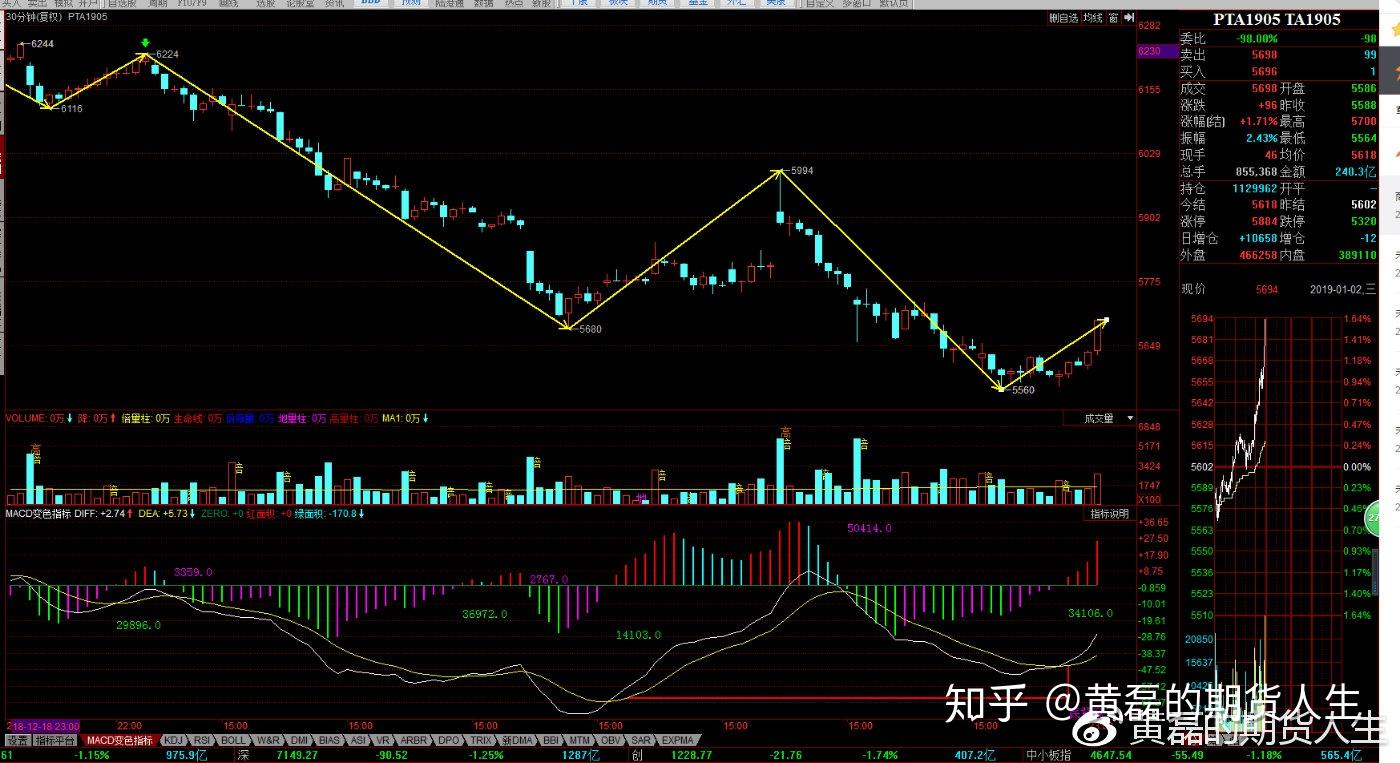
Task: Click the 5994 peak price label
Action: pos(800,171)
